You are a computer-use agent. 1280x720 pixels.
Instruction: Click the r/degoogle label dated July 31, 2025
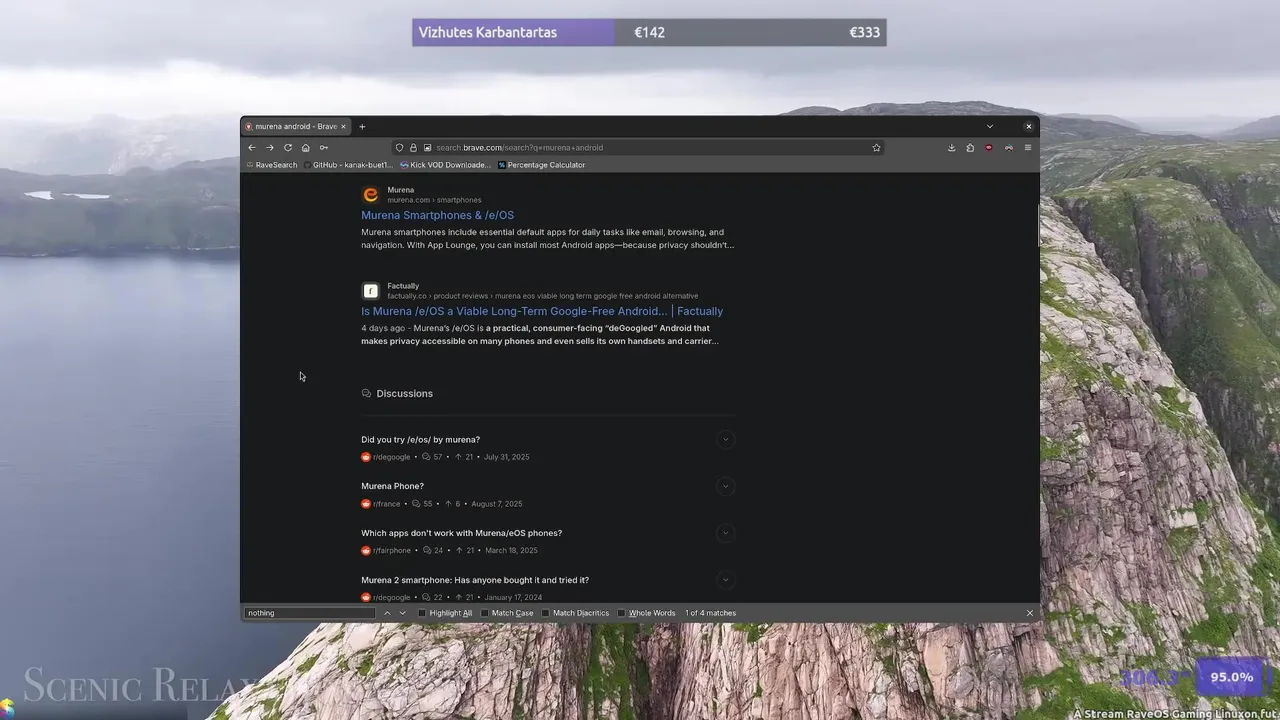[392, 457]
